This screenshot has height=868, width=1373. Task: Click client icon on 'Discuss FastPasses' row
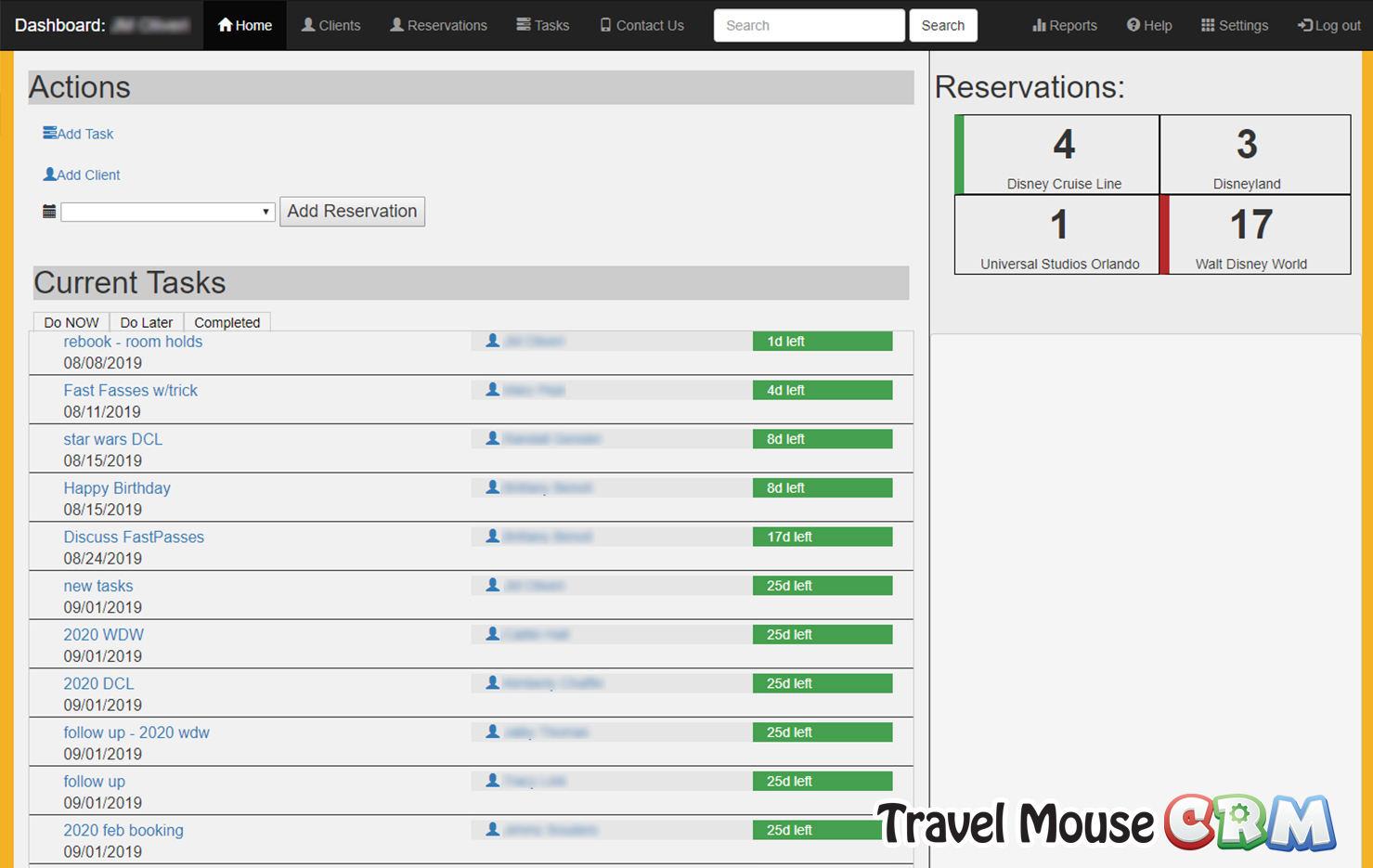493,537
